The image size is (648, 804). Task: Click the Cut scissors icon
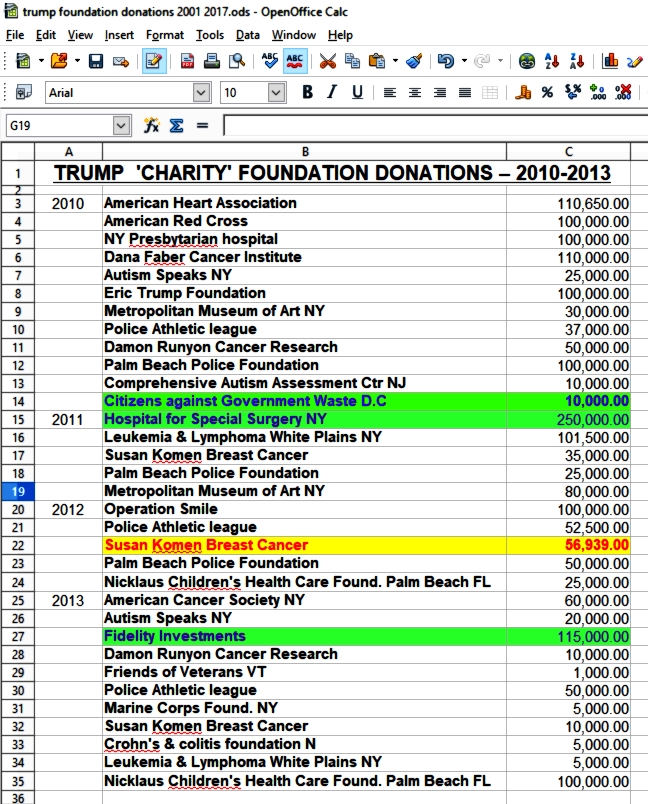(328, 62)
